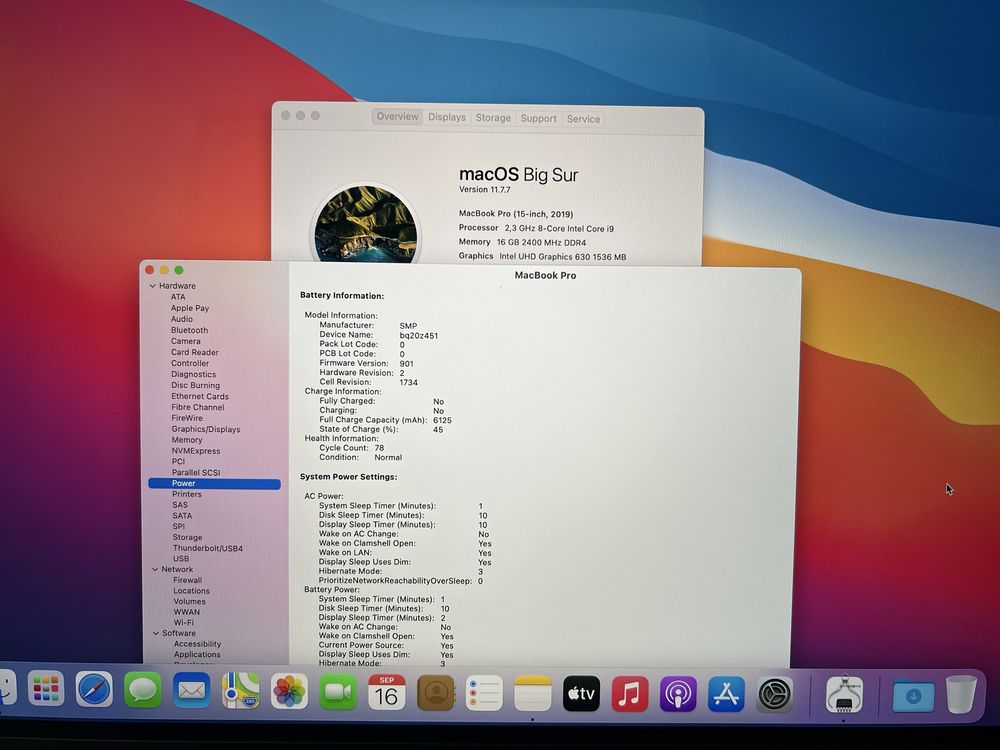Collapse the Hardware section
This screenshot has width=1000, height=750.
coord(153,286)
